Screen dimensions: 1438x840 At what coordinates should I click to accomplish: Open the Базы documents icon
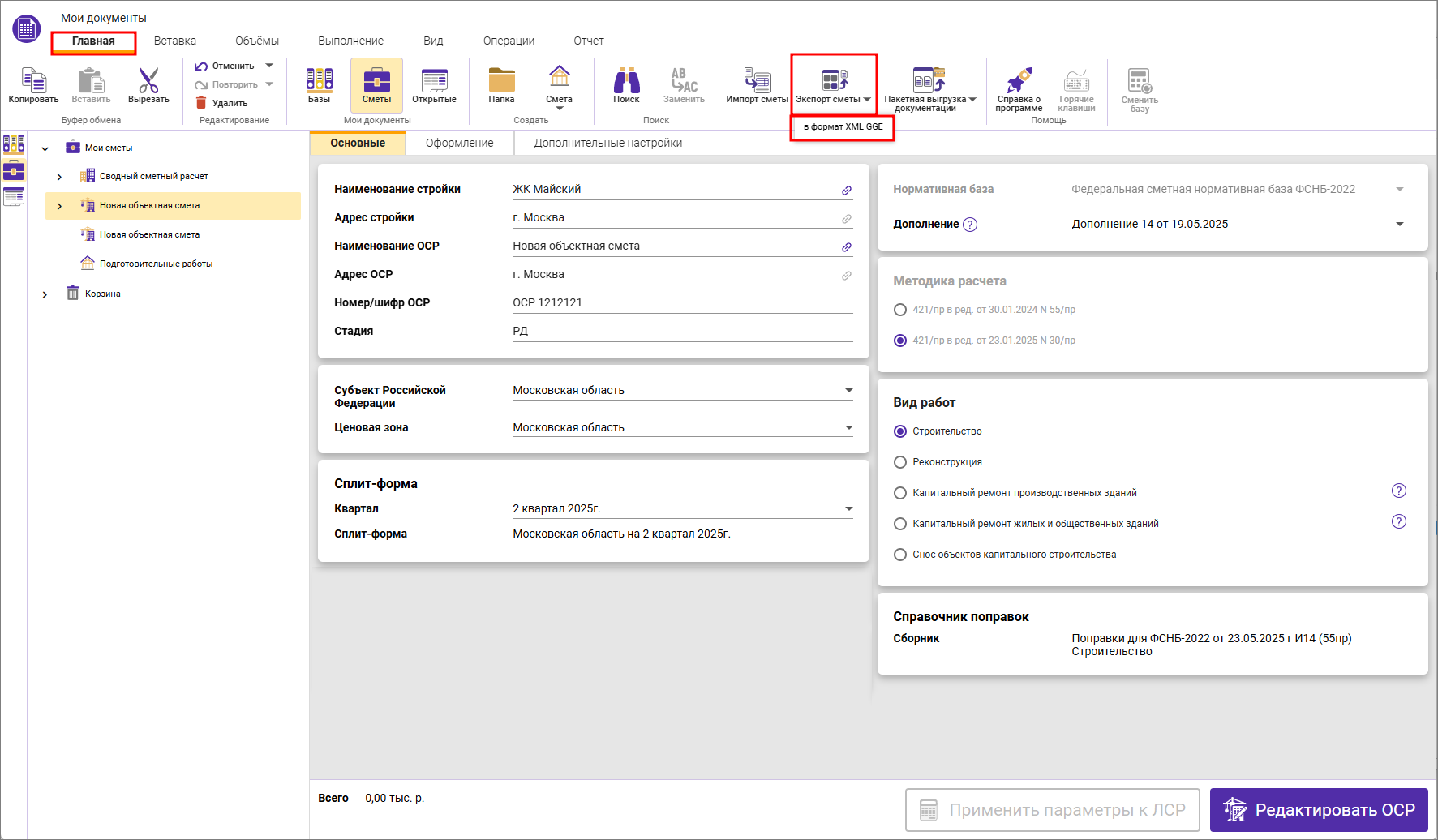pos(319,81)
